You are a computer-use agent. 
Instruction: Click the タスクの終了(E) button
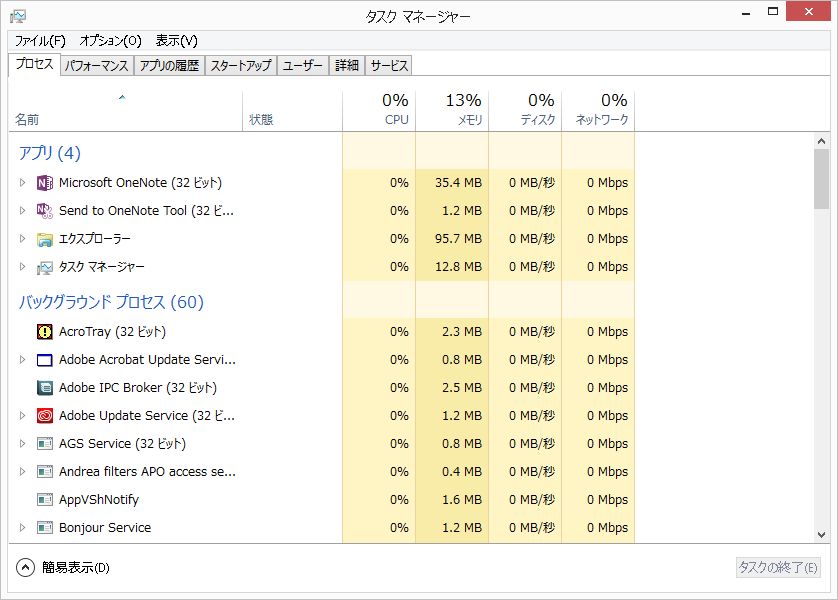click(x=778, y=567)
